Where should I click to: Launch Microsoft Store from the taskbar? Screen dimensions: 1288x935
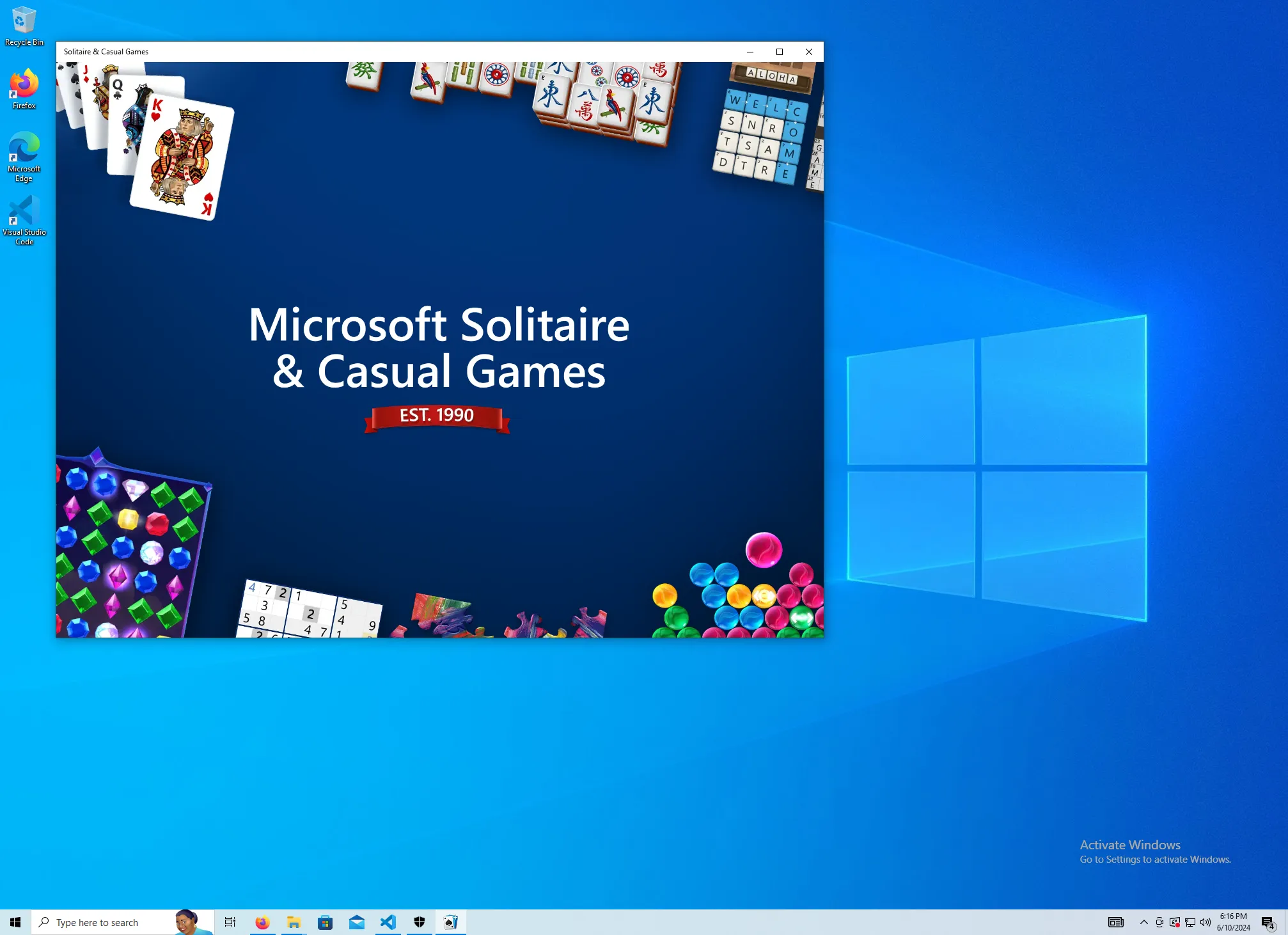tap(326, 922)
